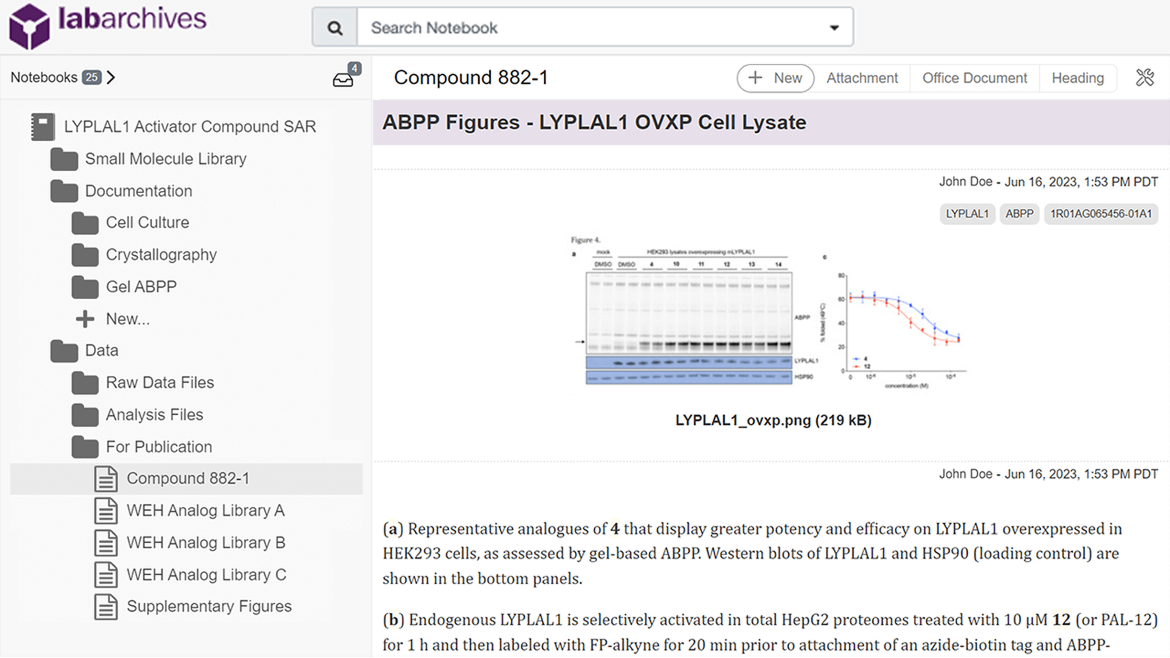Click the magnifying glass search icon
Screen dimensions: 1170x658
tap(334, 26)
